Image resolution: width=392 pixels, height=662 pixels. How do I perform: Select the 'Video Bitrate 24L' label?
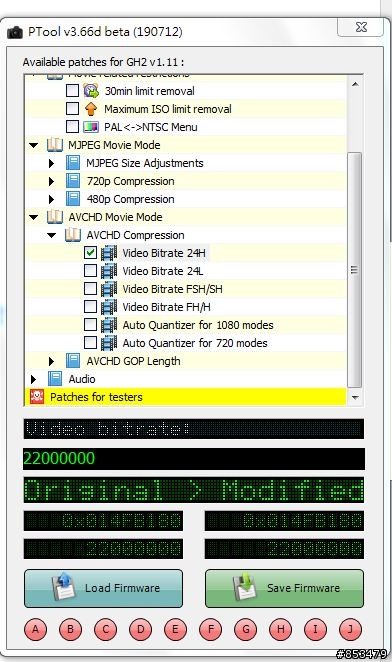pyautogui.click(x=163, y=271)
